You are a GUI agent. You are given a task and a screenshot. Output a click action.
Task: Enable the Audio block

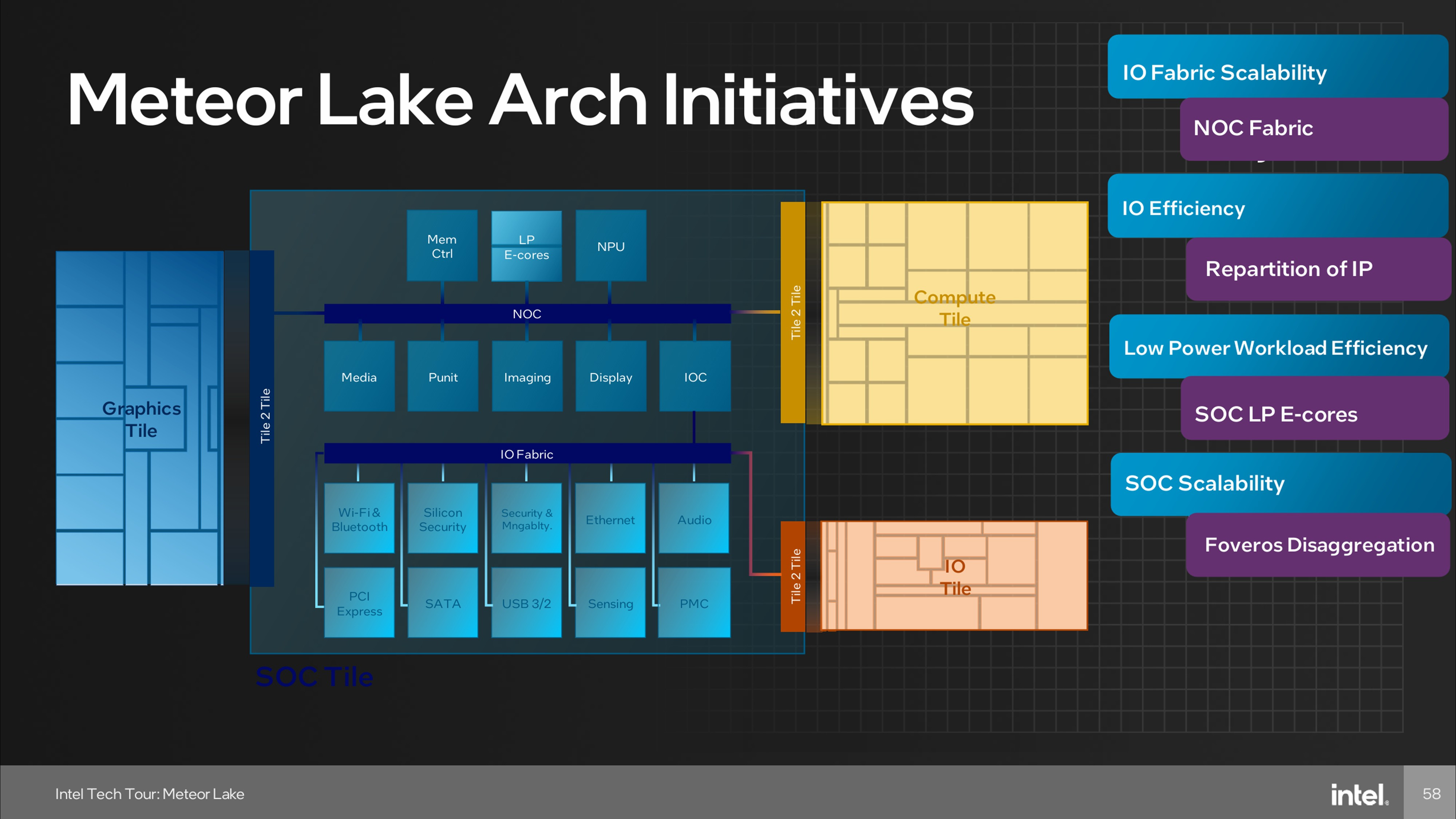coord(693,519)
